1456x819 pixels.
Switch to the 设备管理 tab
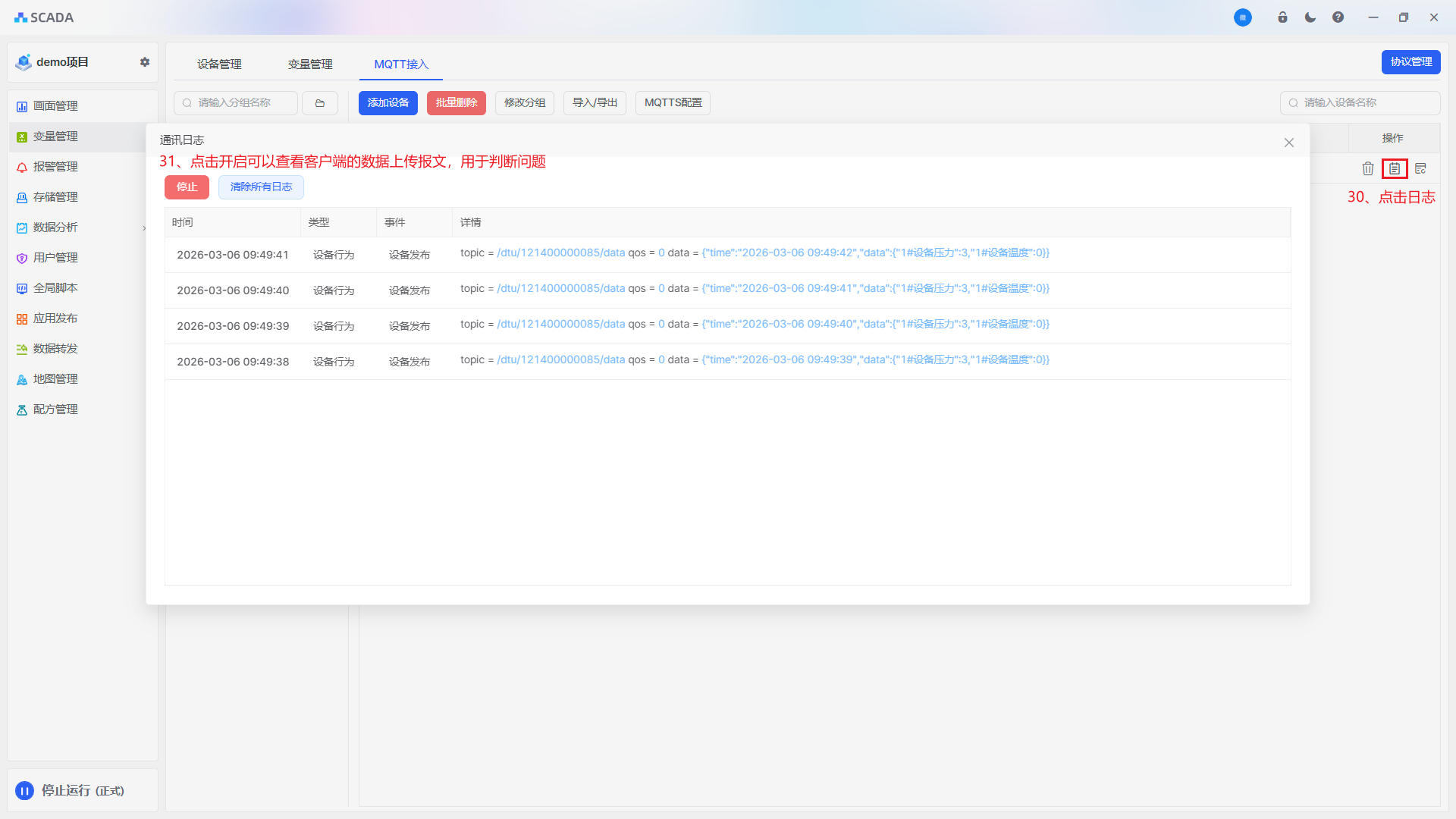(x=219, y=64)
